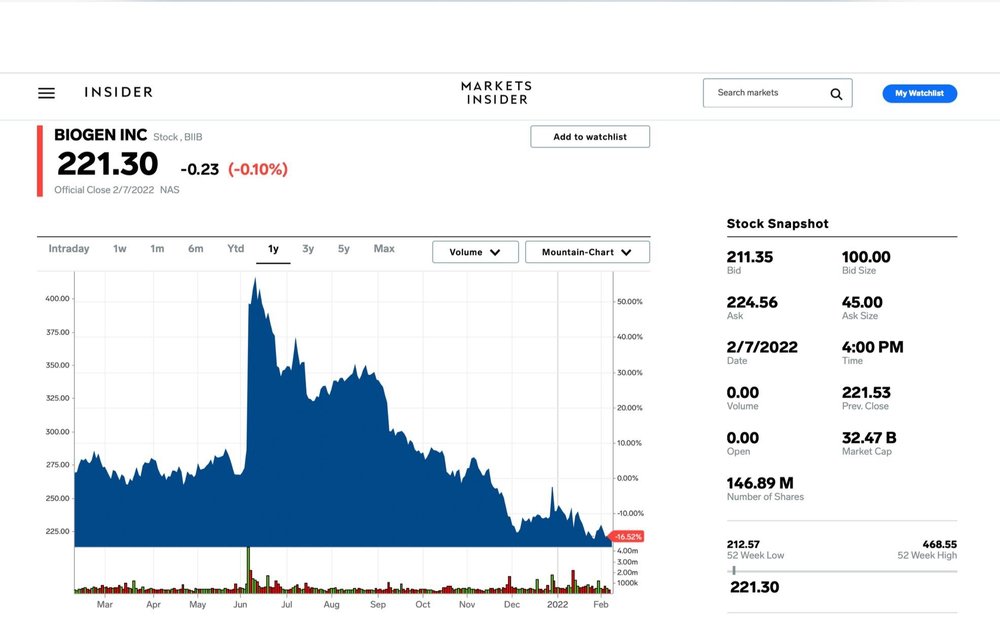Click the tallest June volume bar
The height and width of the screenshot is (625, 1000).
click(248, 570)
